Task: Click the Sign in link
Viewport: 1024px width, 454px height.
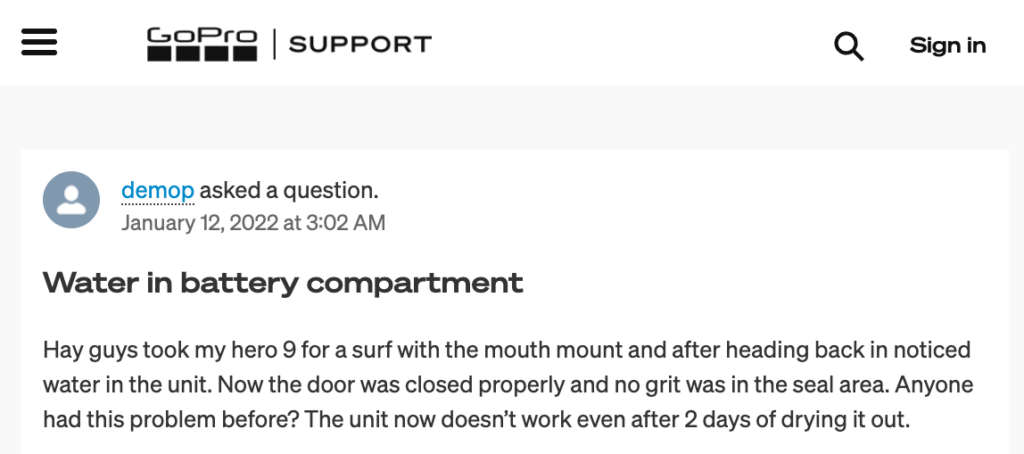Action: pyautogui.click(x=947, y=45)
